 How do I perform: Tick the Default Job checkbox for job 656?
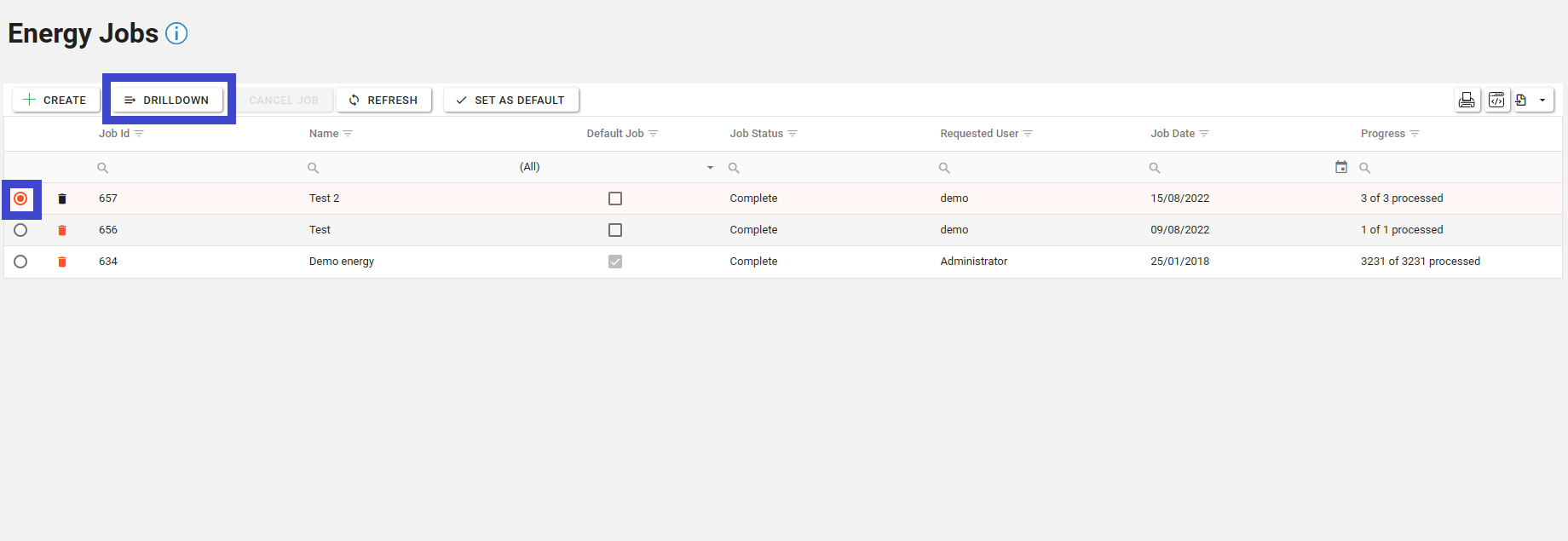tap(615, 230)
